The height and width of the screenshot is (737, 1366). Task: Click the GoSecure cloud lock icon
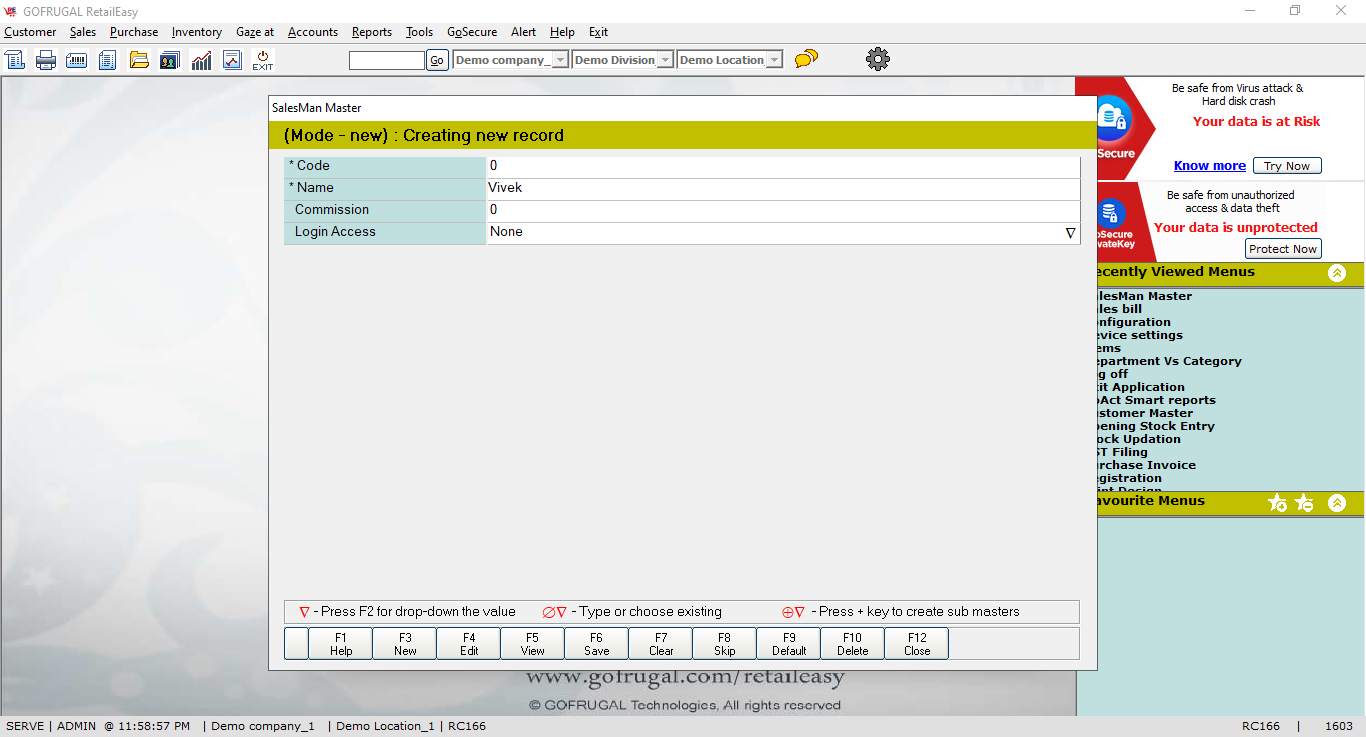coord(1112,118)
